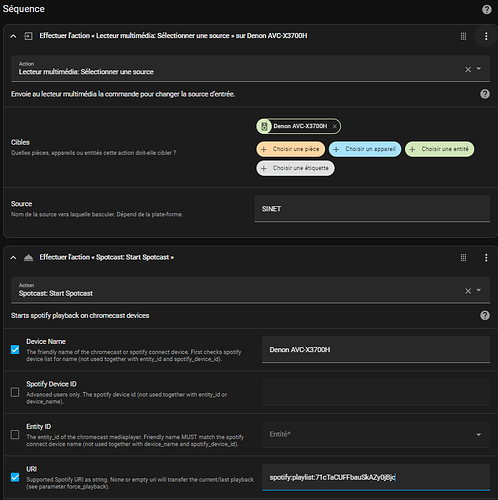This screenshot has width=498, height=500.
Task: Enable the Entity ID checkbox
Action: (15, 434)
